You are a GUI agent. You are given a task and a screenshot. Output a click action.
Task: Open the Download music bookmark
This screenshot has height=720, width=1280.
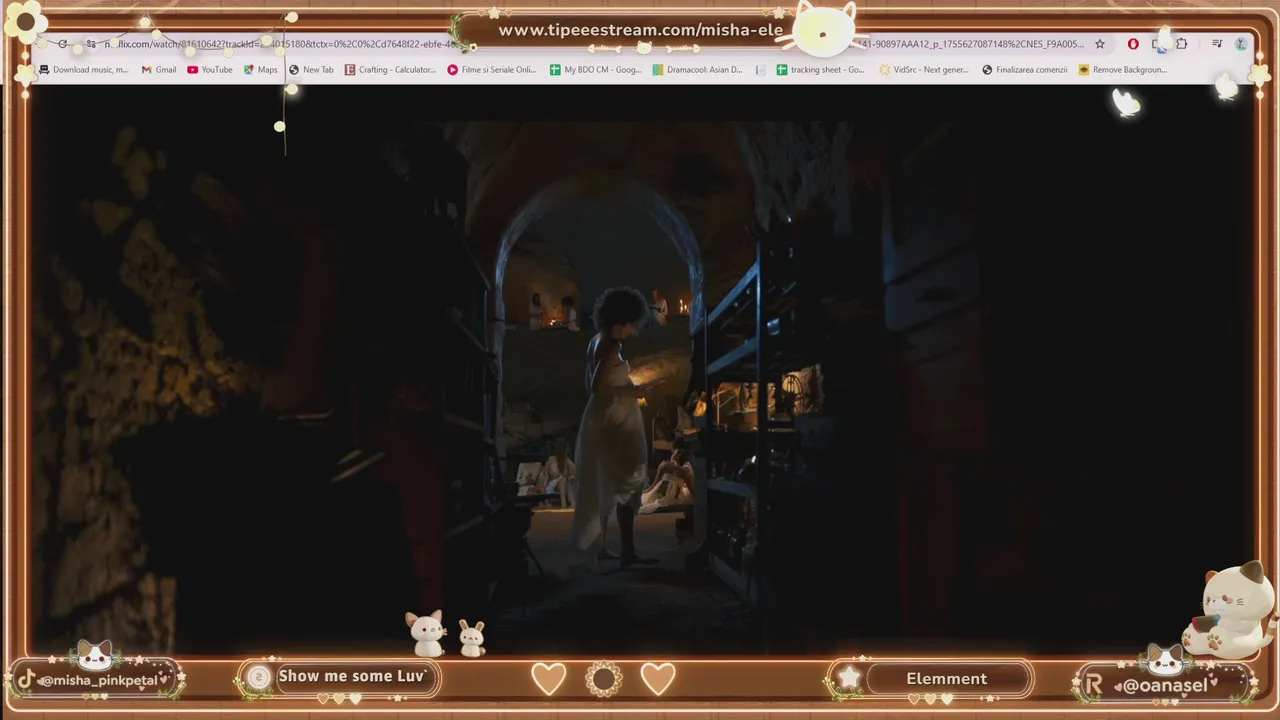[84, 70]
